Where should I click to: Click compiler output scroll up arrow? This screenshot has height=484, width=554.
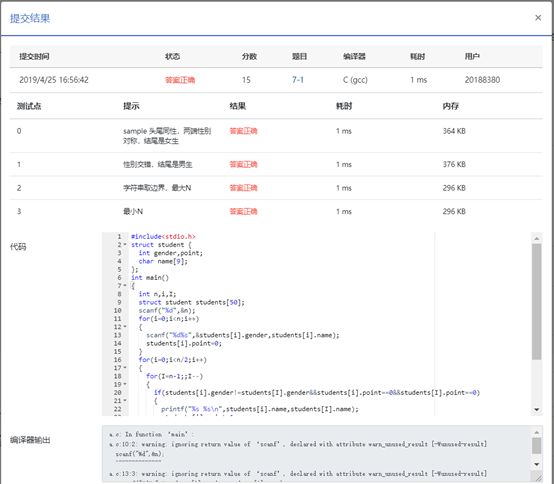536,432
